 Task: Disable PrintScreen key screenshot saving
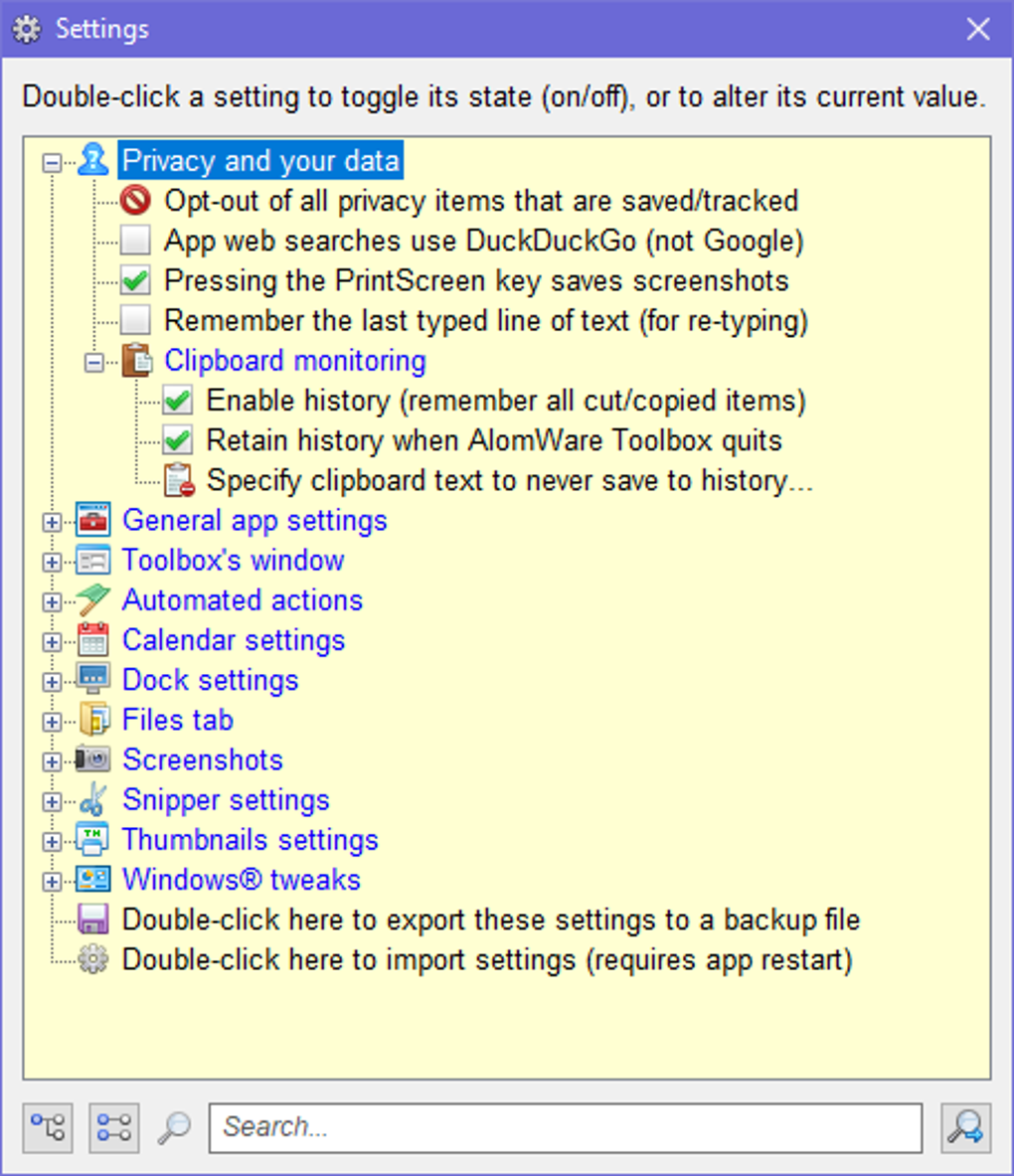pos(135,279)
